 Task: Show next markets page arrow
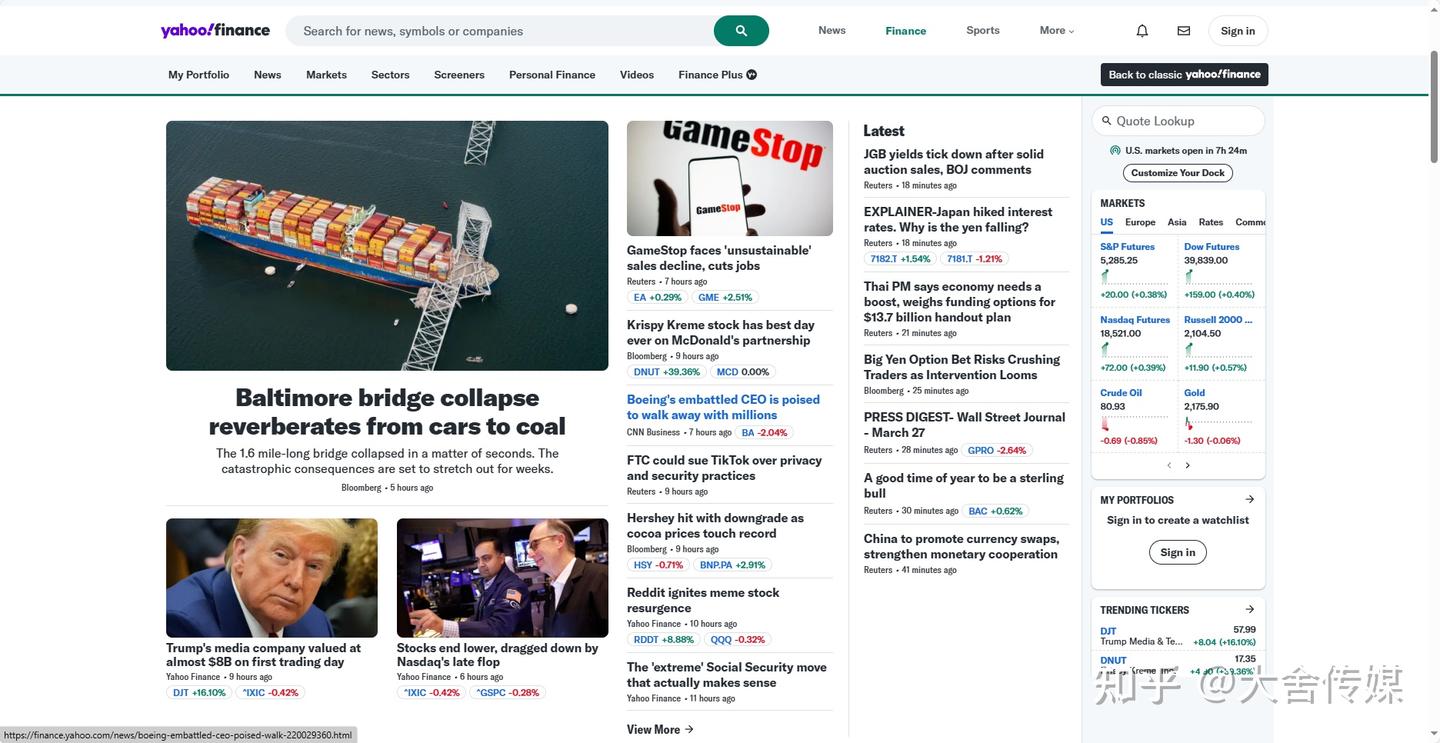[x=1187, y=465]
